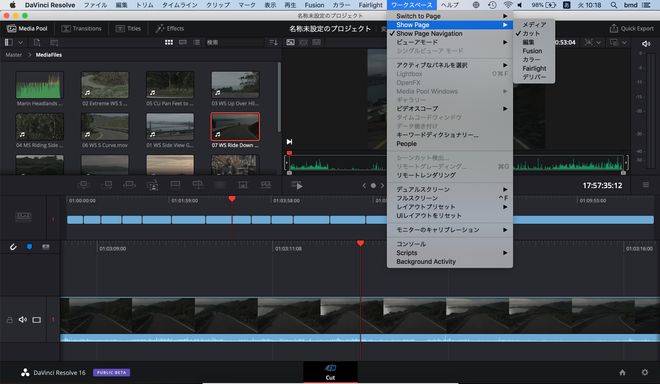This screenshot has width=660, height=384.
Task: Switch media pool to thumbnail view
Action: pos(169,43)
